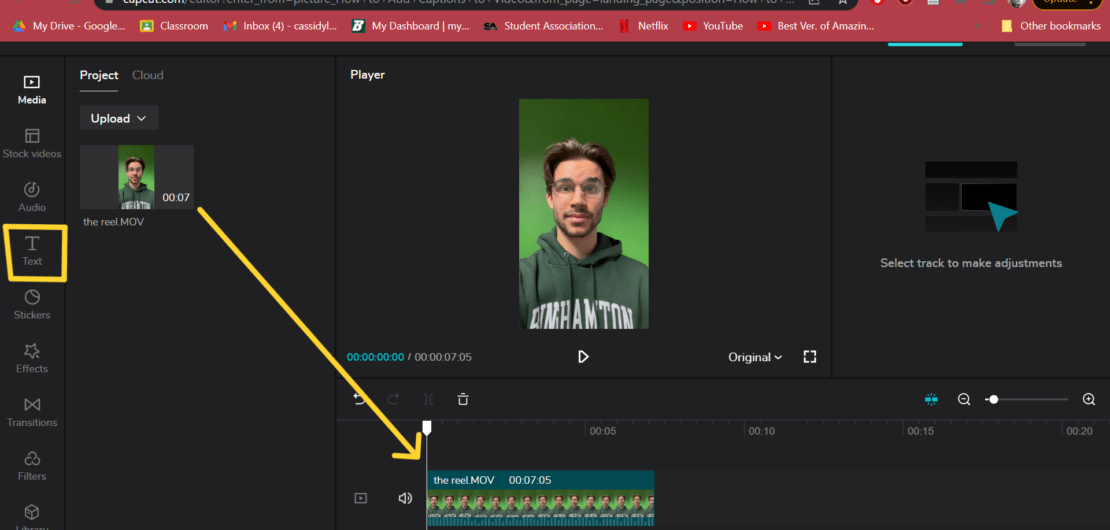The width and height of the screenshot is (1110, 530).
Task: Mute the video track audio
Action: [405, 498]
